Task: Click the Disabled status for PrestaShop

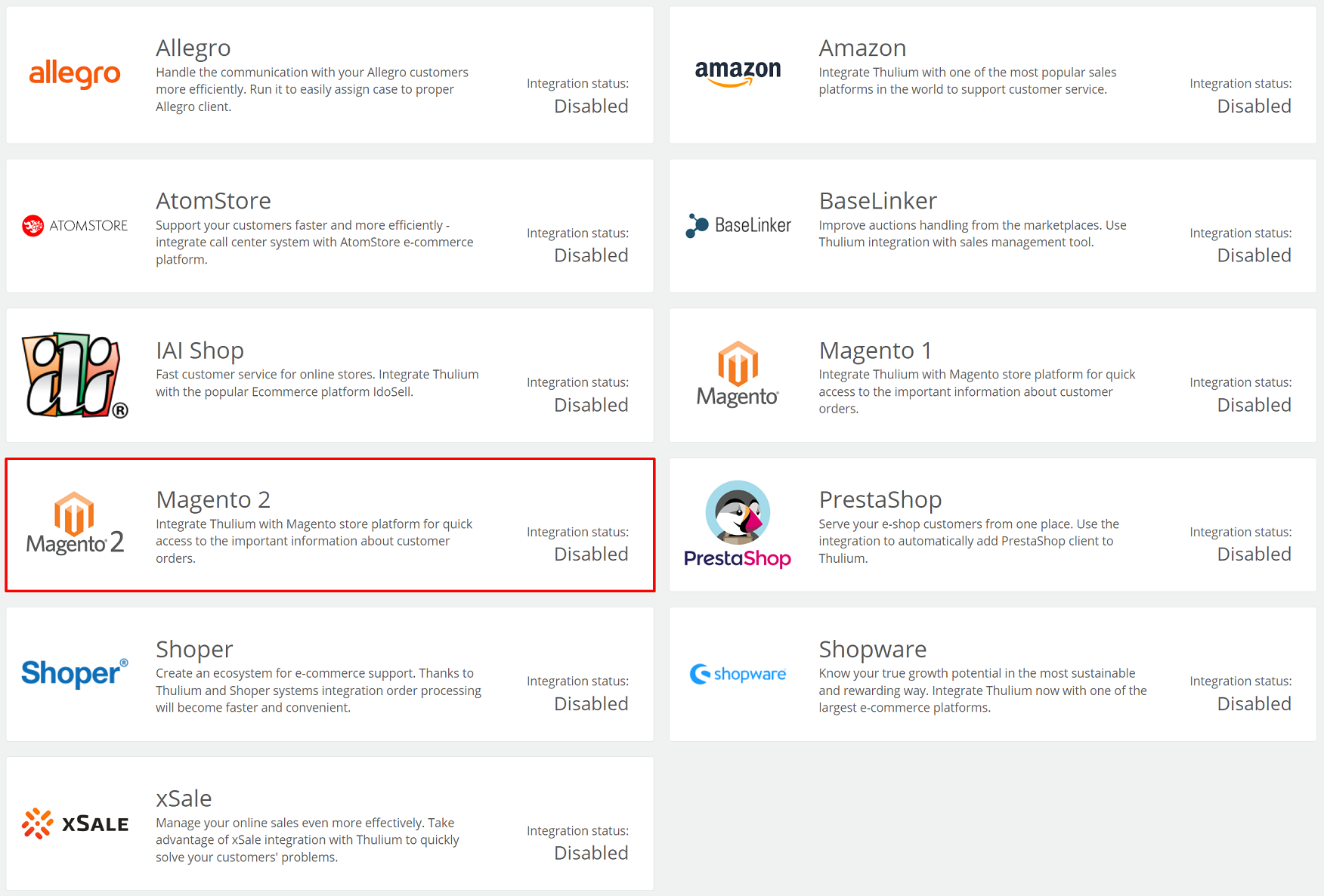Action: 1254,554
